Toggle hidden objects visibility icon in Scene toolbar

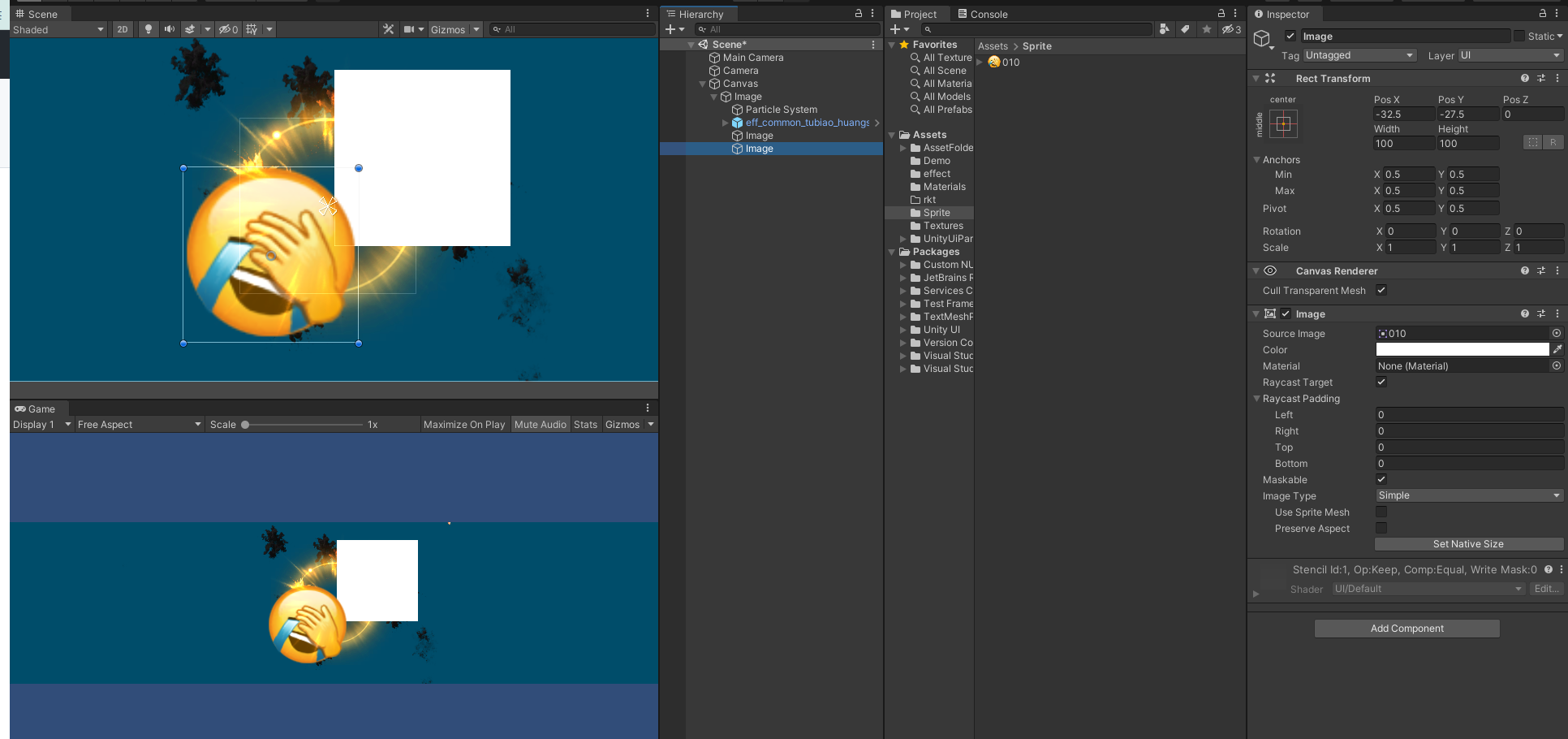coord(228,29)
